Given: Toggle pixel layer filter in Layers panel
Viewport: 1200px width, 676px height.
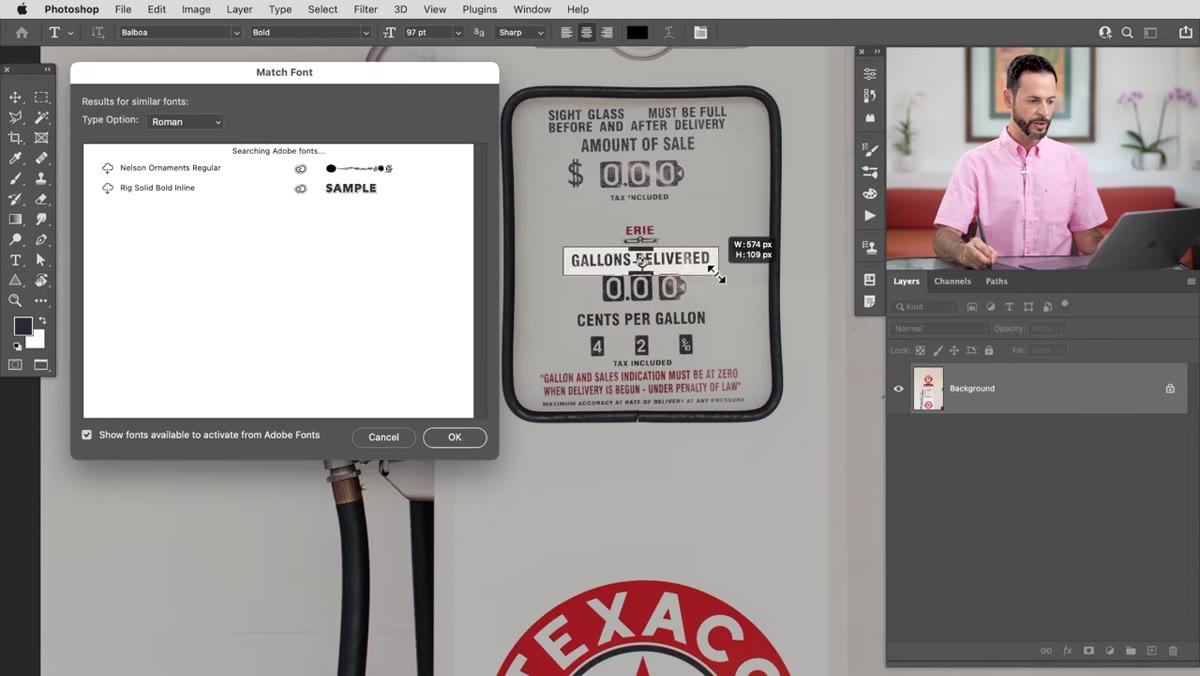Looking at the screenshot, I should 972,307.
